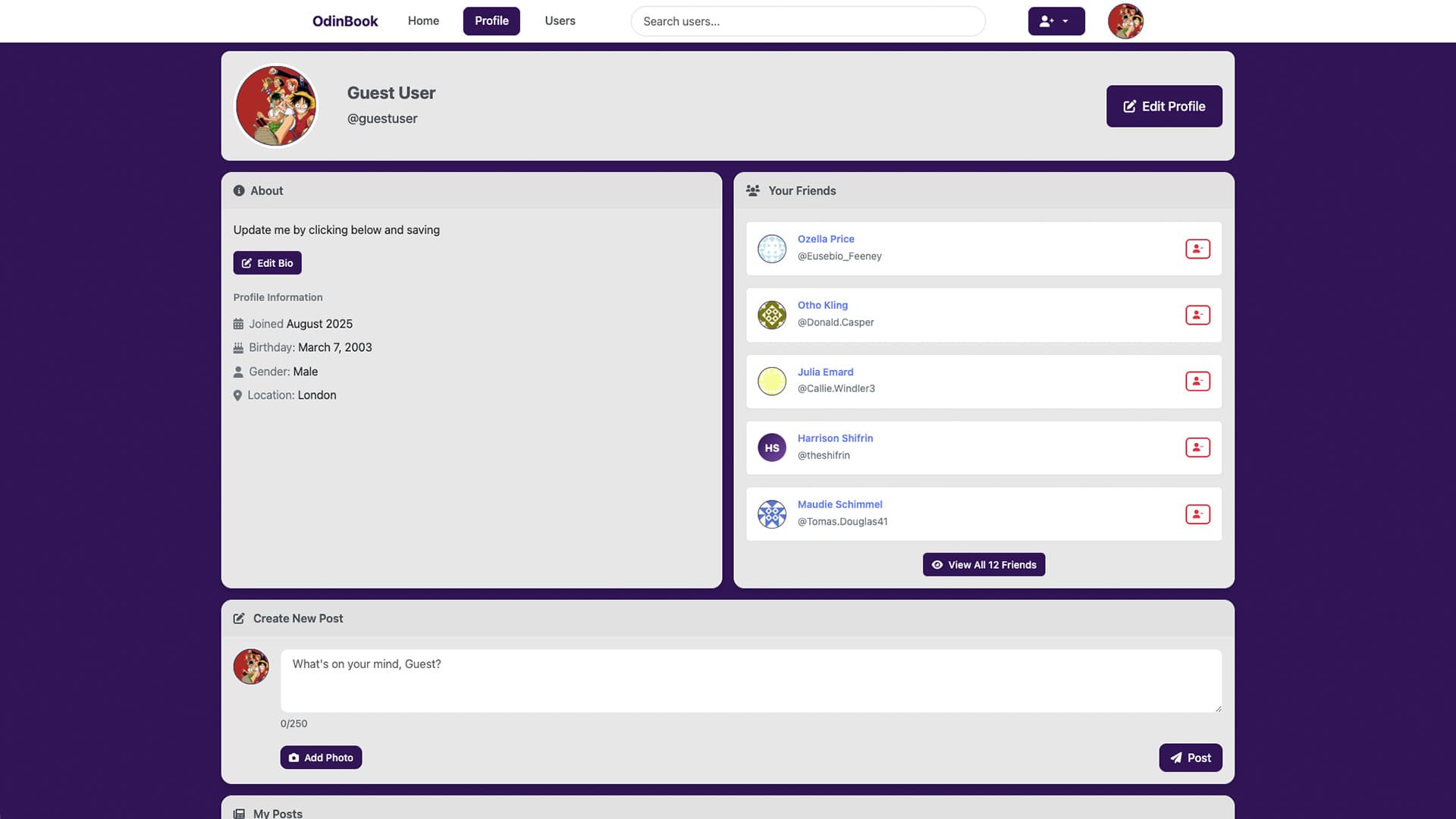Screen dimensions: 1456x819
Task: Click the info icon beside About
Action: click(239, 190)
